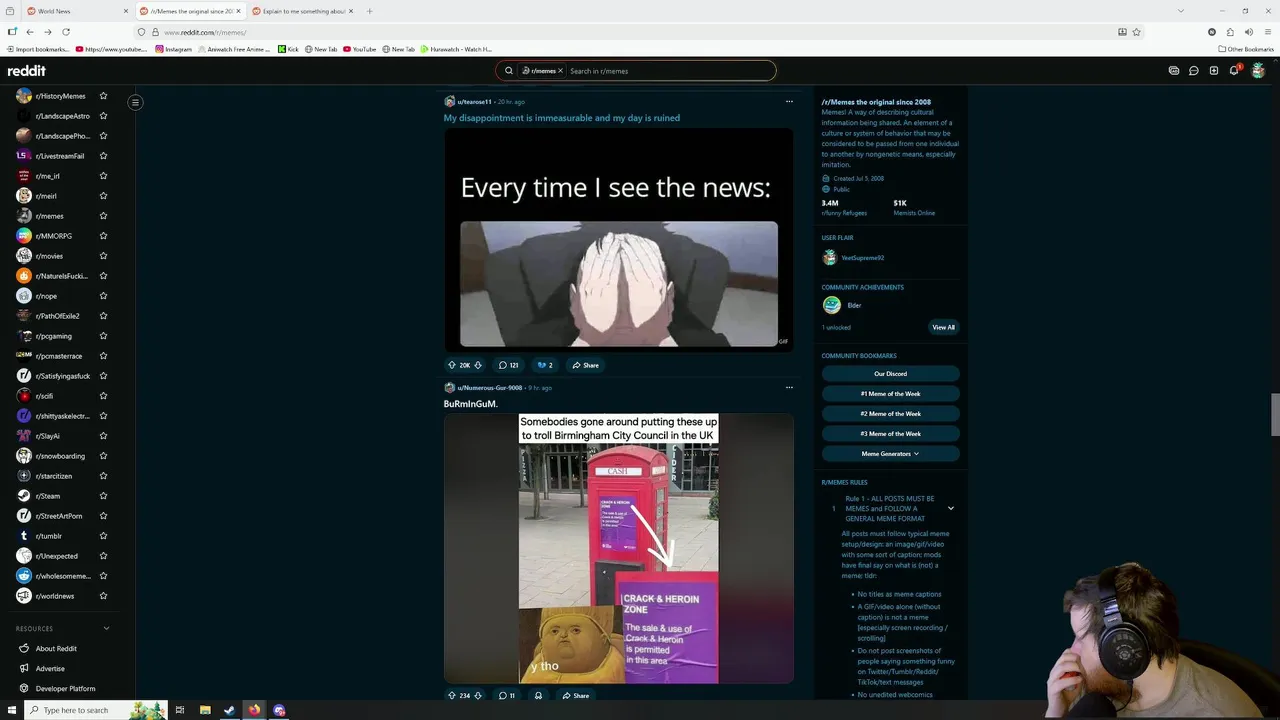This screenshot has height=720, width=1280.
Task: Open the 'Every time I see the news' GIF
Action: [619, 241]
